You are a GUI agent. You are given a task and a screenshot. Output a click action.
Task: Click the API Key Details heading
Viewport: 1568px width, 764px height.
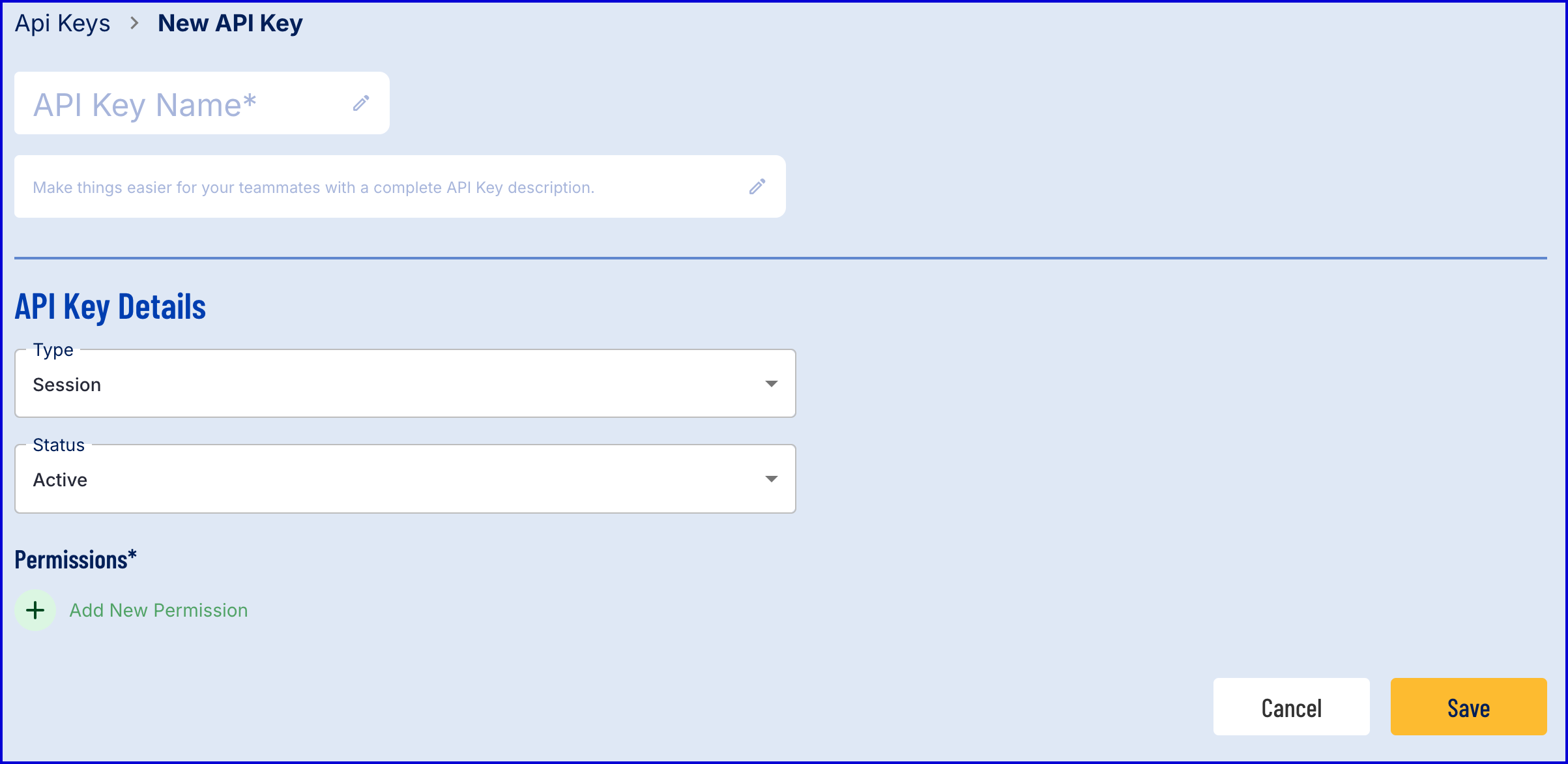coord(110,306)
